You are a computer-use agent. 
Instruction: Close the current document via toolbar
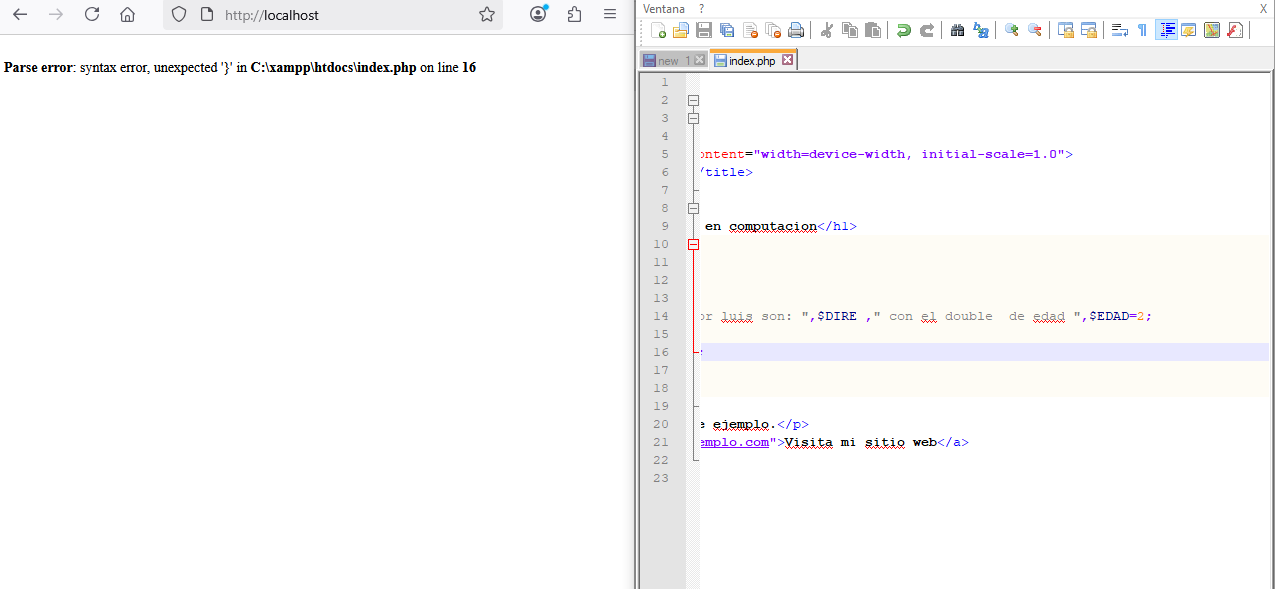750,30
